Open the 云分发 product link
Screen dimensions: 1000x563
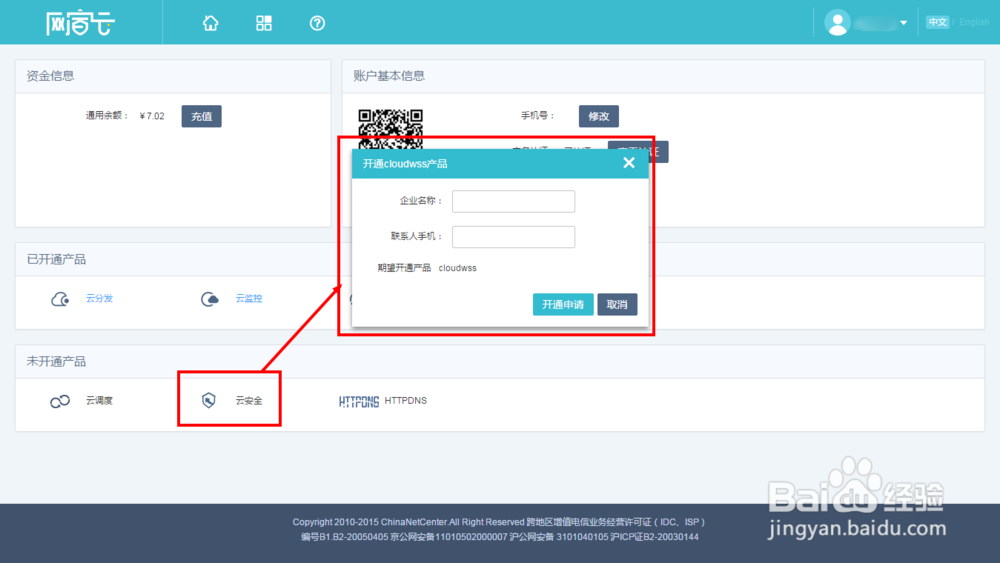(x=99, y=298)
